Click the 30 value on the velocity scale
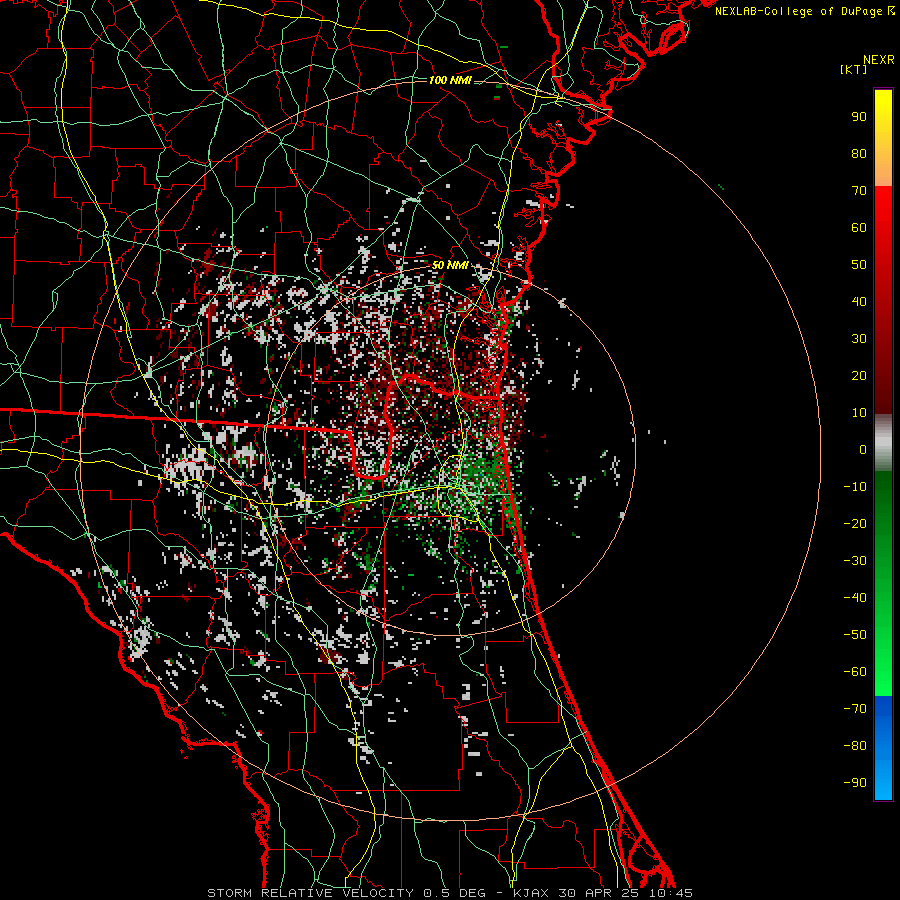The width and height of the screenshot is (900, 900). click(x=859, y=339)
